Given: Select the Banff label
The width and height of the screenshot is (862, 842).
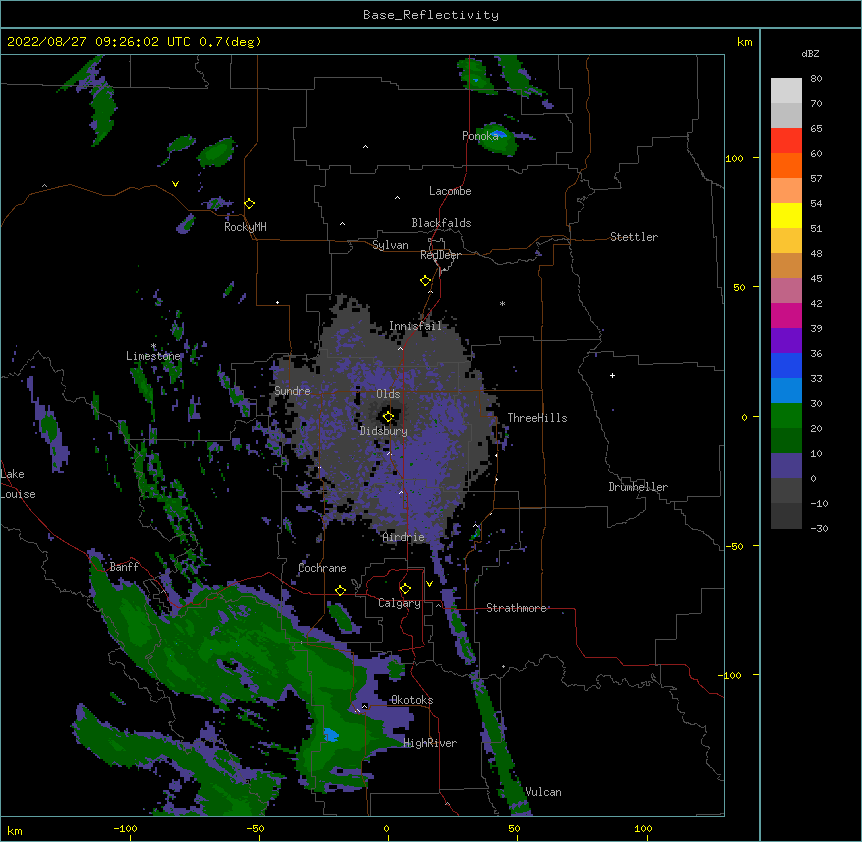Looking at the screenshot, I should (124, 567).
